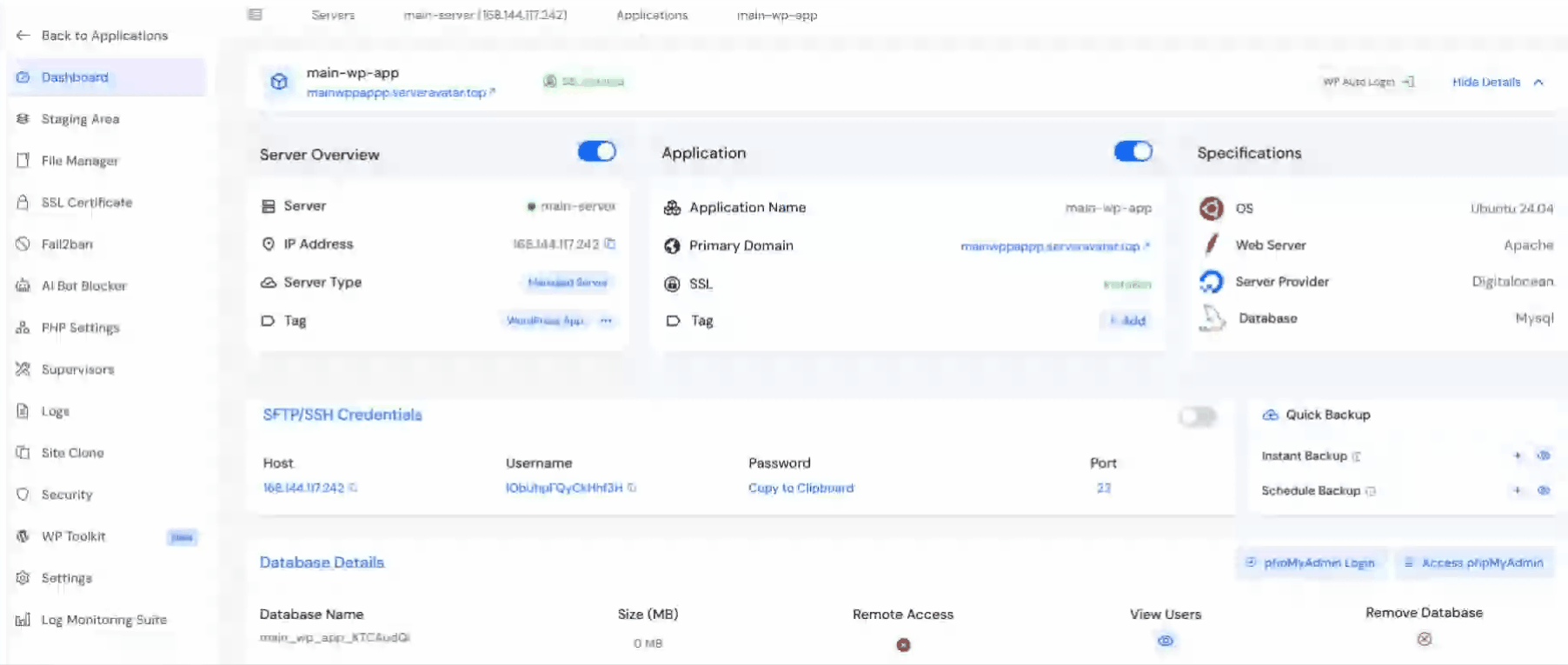
Task: Click the SSL Installed status text
Action: point(1127,284)
